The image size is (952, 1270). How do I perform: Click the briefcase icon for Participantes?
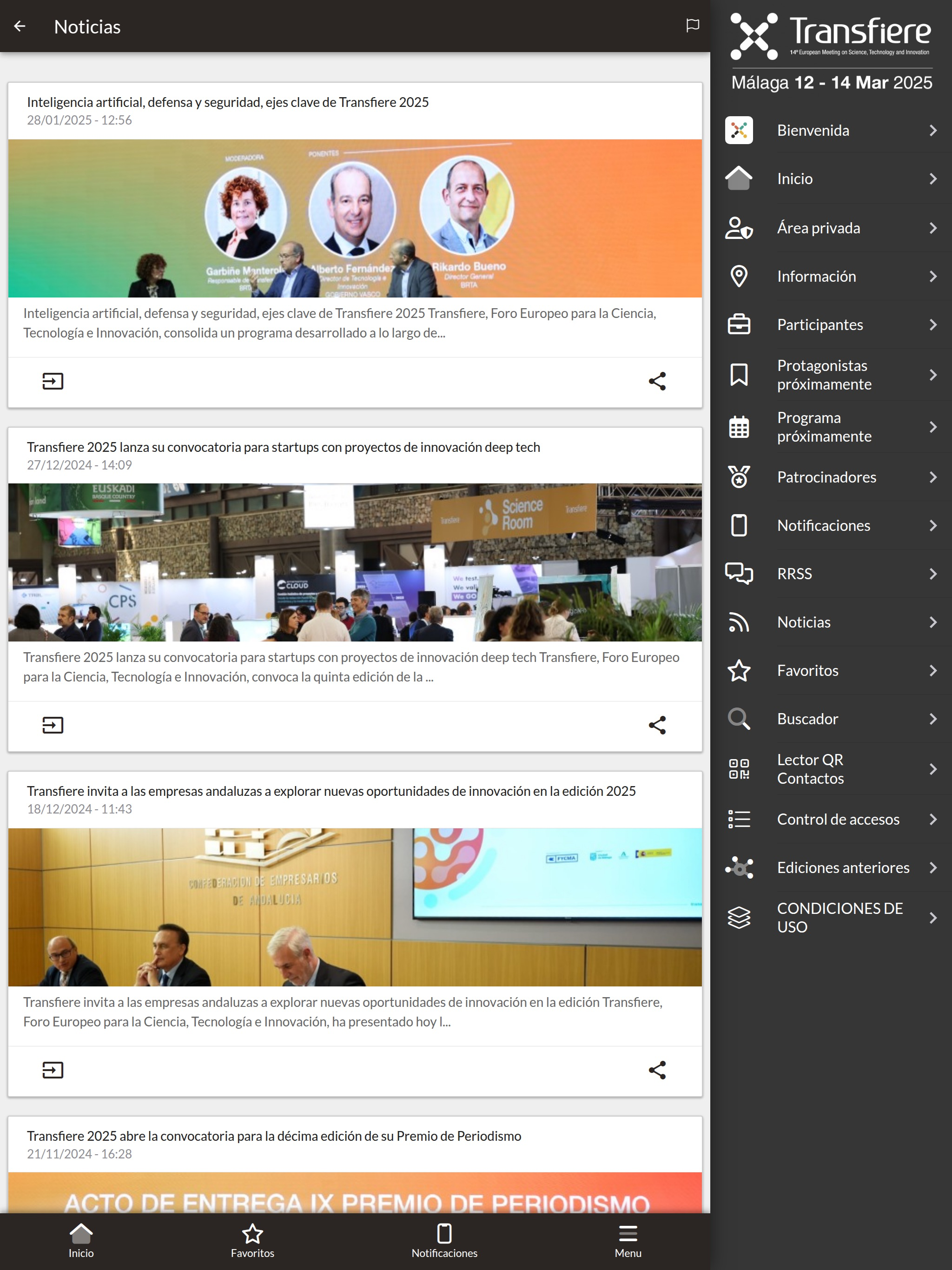coord(739,324)
